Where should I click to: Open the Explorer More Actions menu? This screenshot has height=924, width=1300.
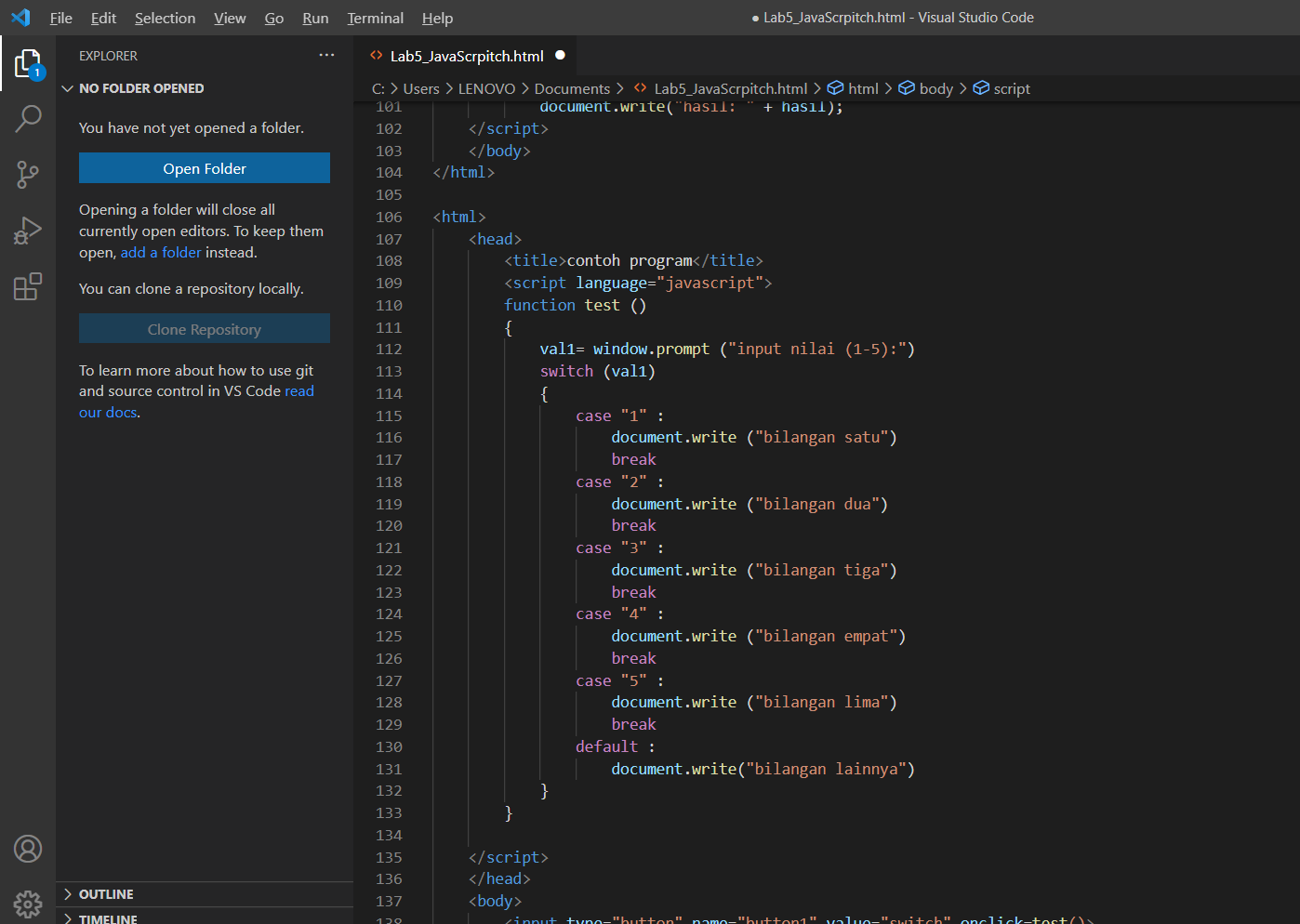click(326, 56)
